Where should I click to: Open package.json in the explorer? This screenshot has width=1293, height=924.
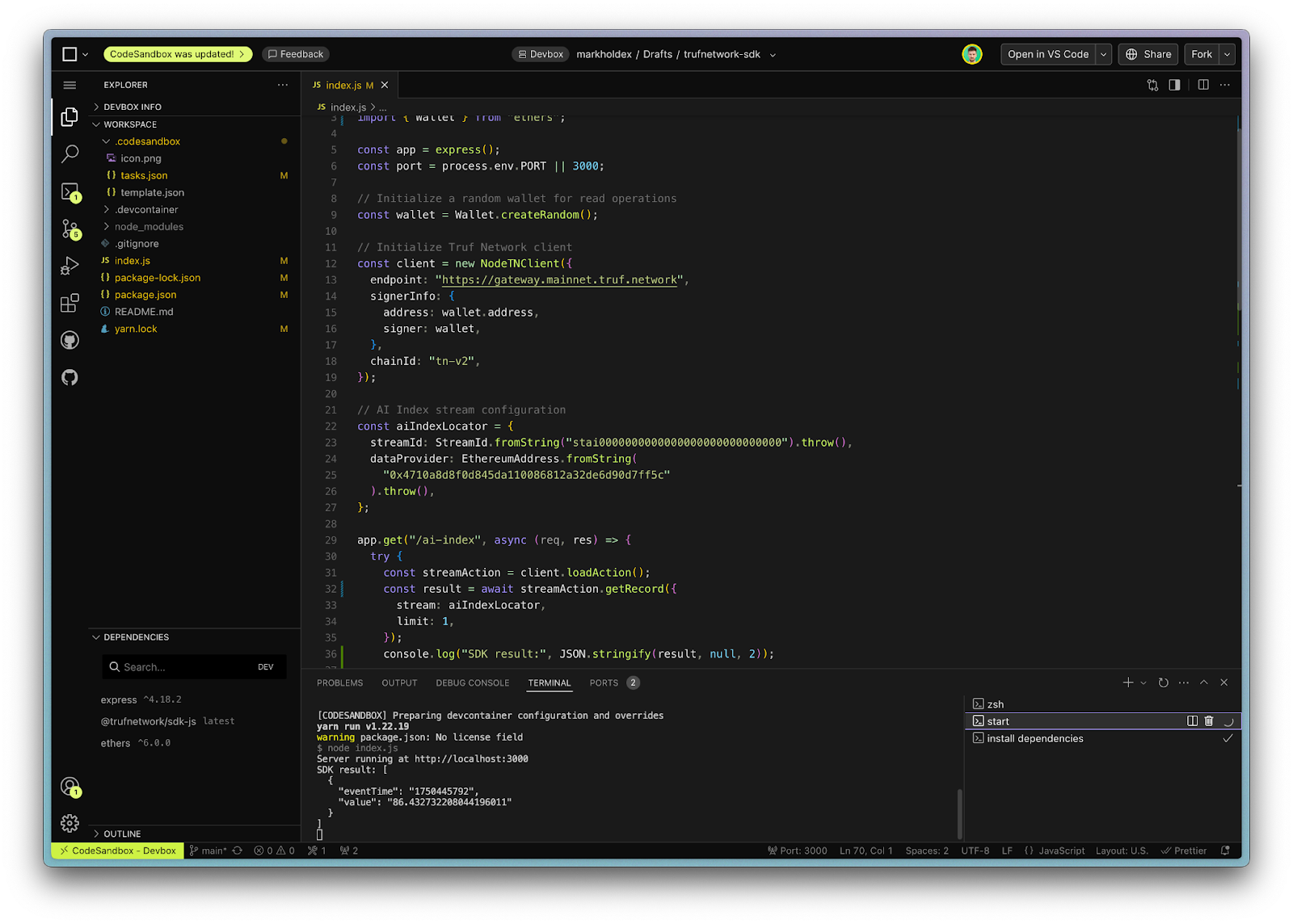click(145, 295)
